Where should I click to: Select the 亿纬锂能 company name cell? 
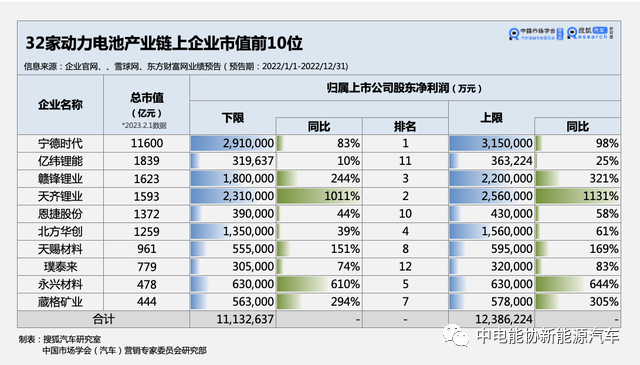(x=60, y=161)
